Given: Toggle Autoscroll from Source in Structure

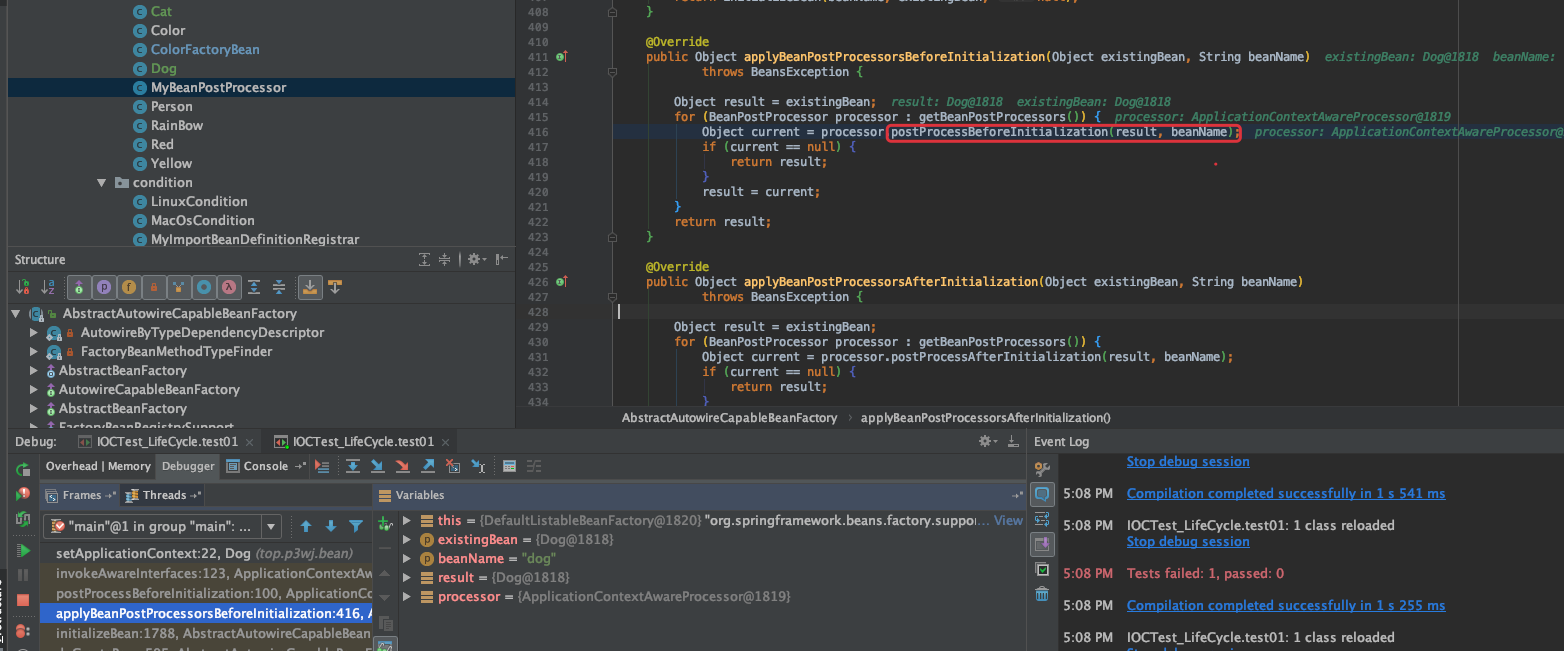Looking at the screenshot, I should tap(335, 287).
